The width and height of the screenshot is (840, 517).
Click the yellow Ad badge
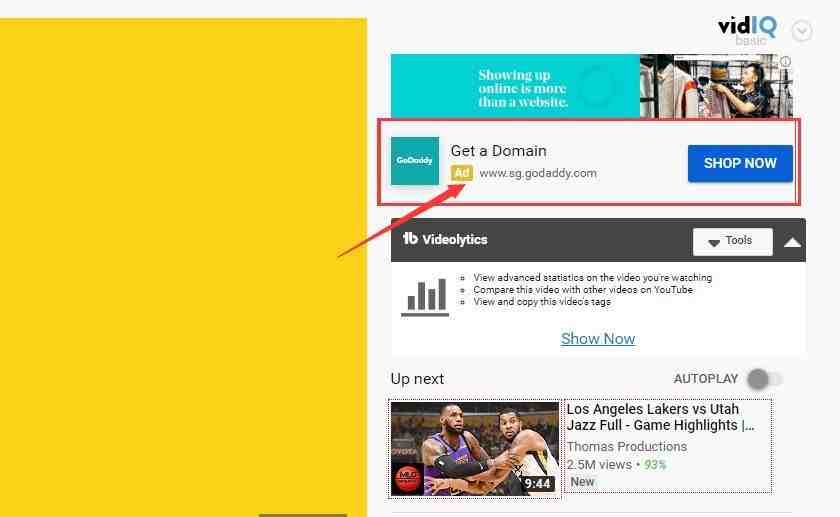462,173
